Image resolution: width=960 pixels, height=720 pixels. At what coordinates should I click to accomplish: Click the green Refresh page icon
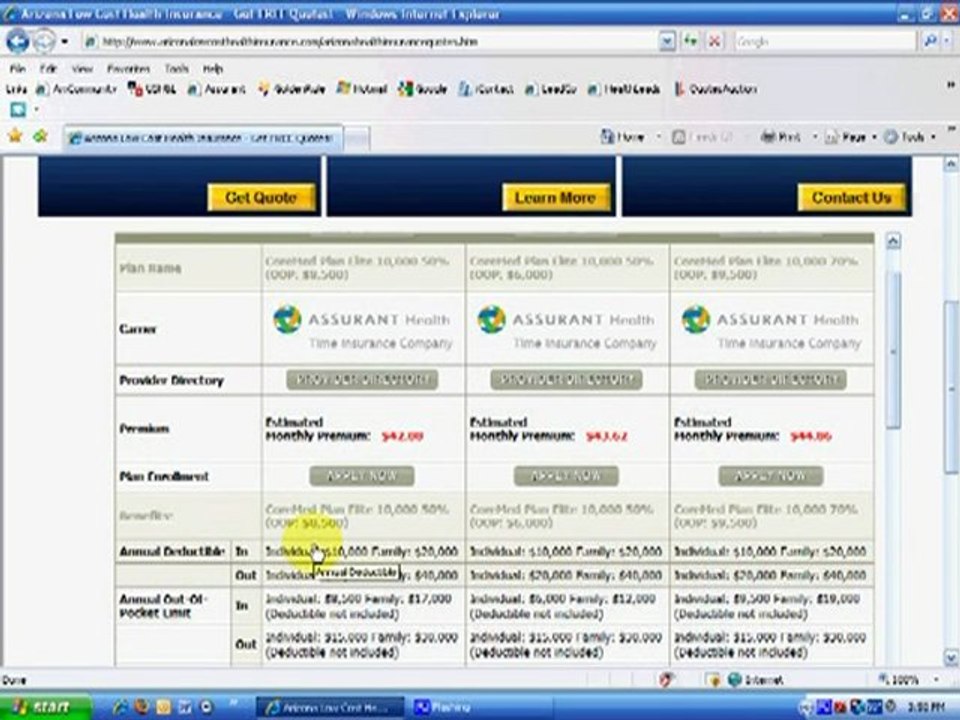coord(691,42)
